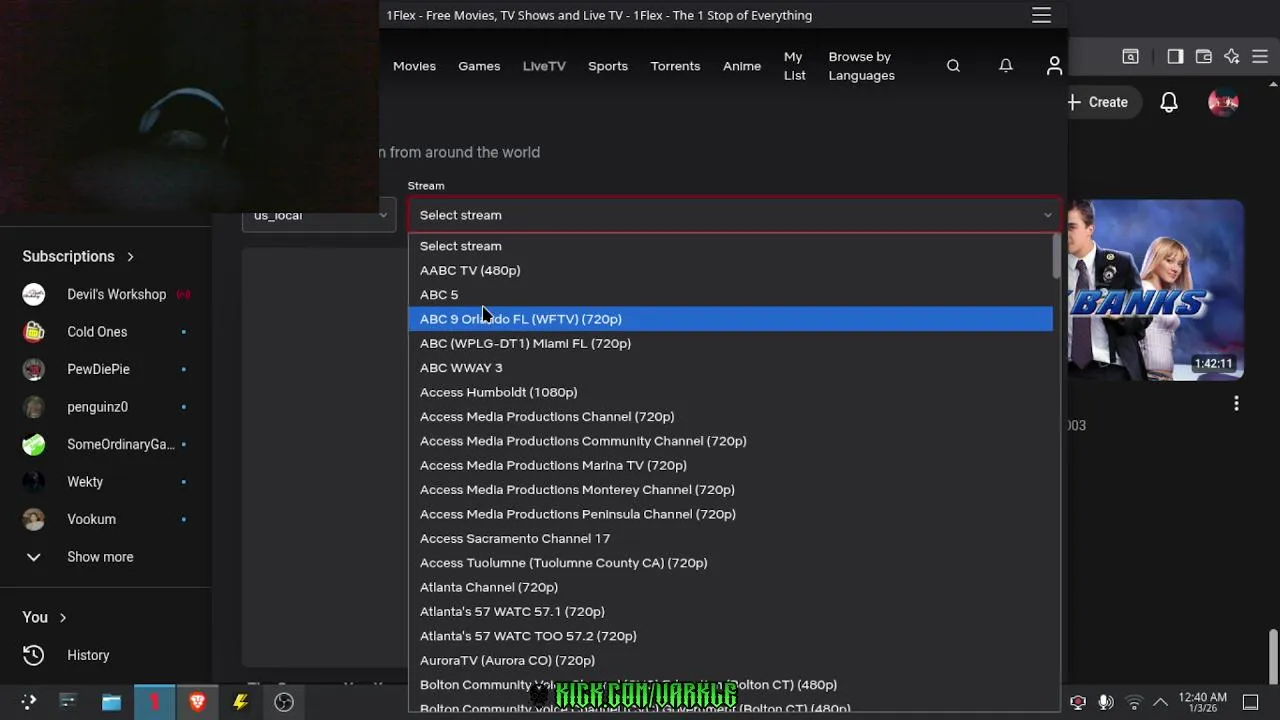This screenshot has width=1280, height=720.
Task: Open YouTube History icon
Action: (x=33, y=655)
